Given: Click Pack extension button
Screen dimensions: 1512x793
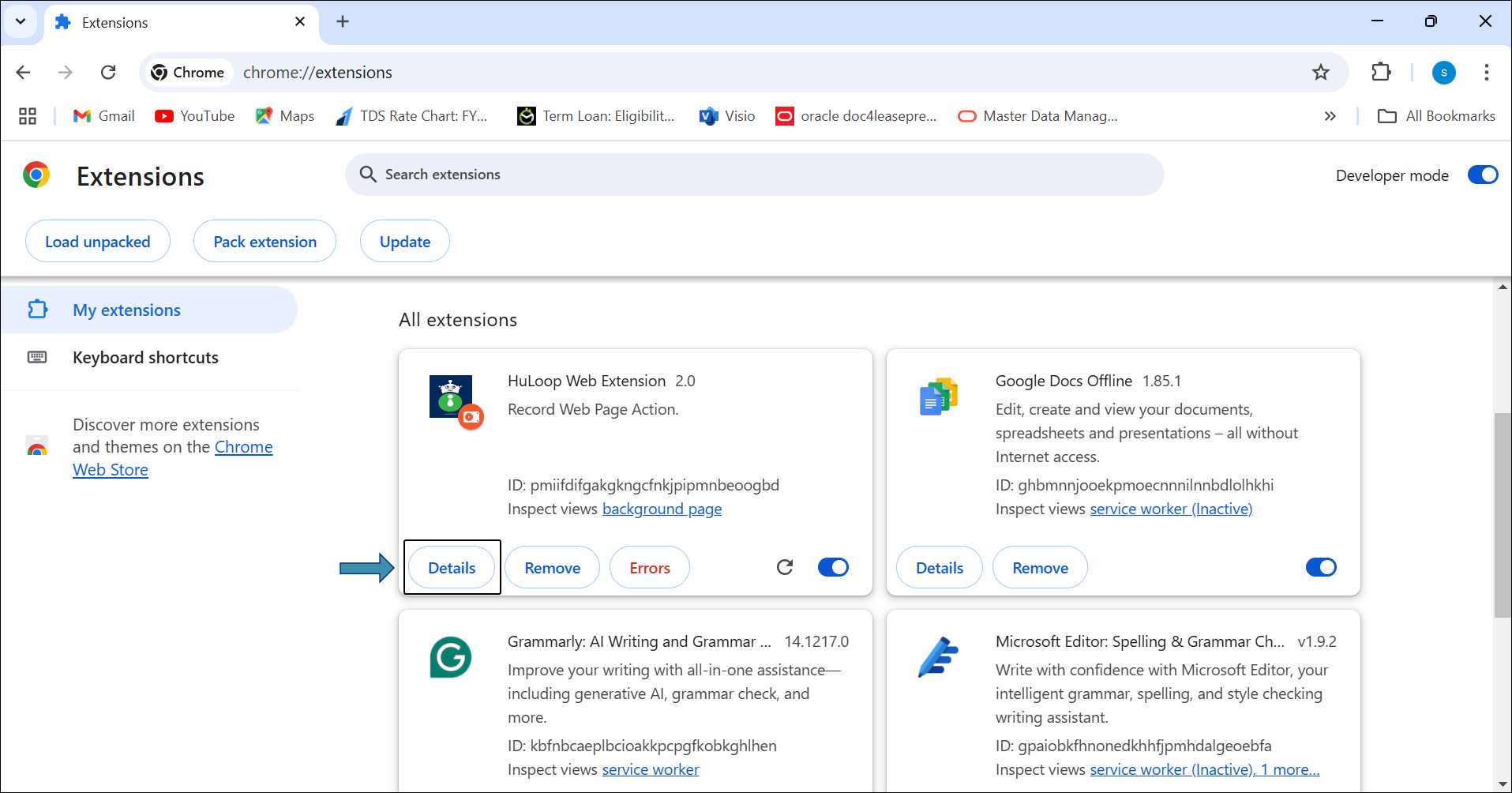Looking at the screenshot, I should (x=265, y=242).
